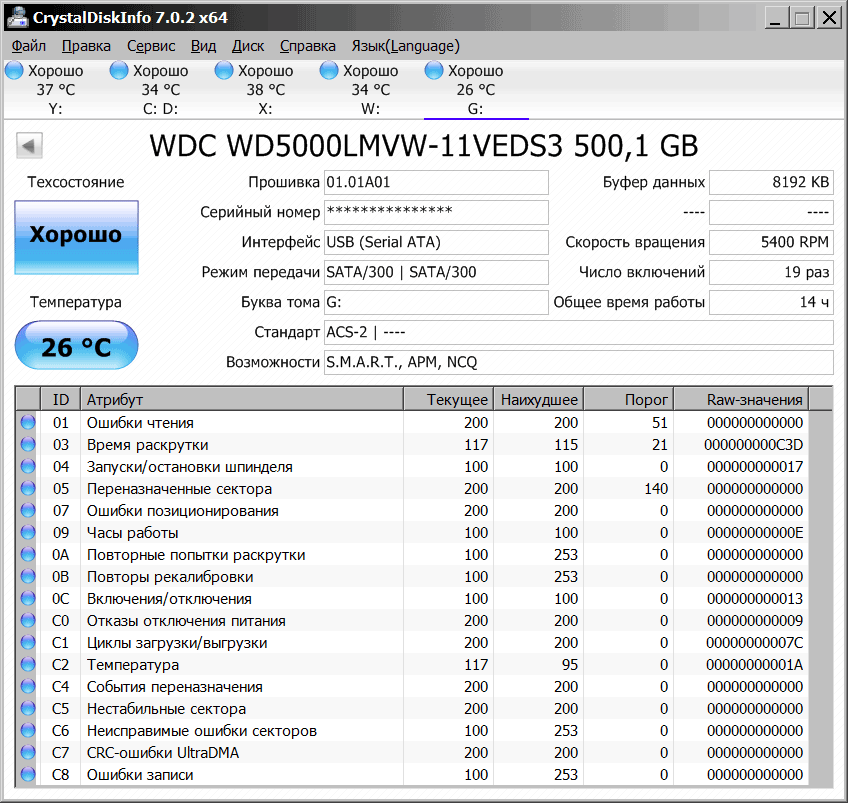Screen dimensions: 848x803
Task: Open the Язык(Language) menu
Action: point(405,46)
